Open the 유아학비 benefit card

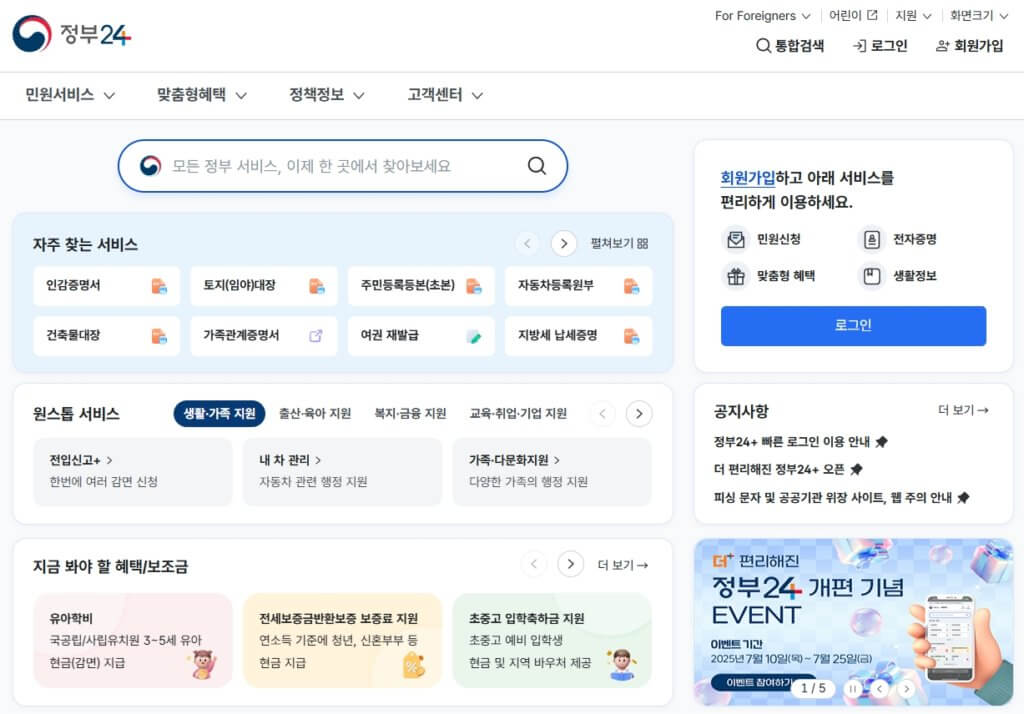coord(133,640)
